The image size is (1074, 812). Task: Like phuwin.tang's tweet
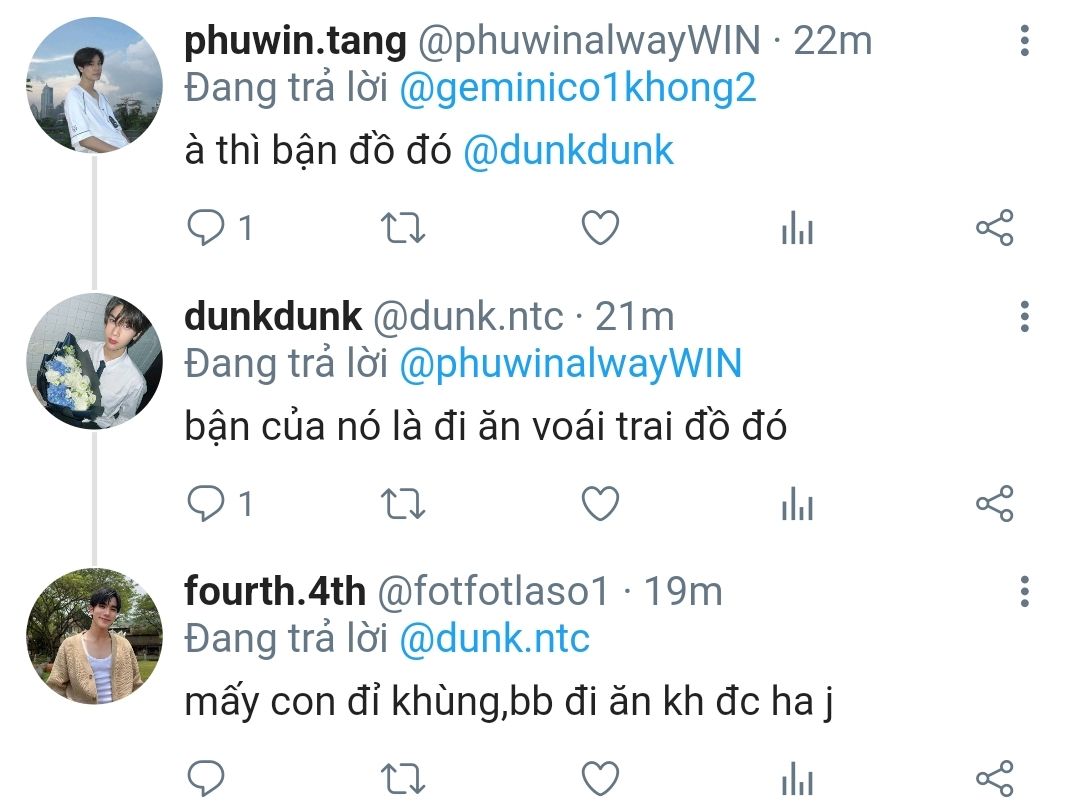pyautogui.click(x=600, y=227)
